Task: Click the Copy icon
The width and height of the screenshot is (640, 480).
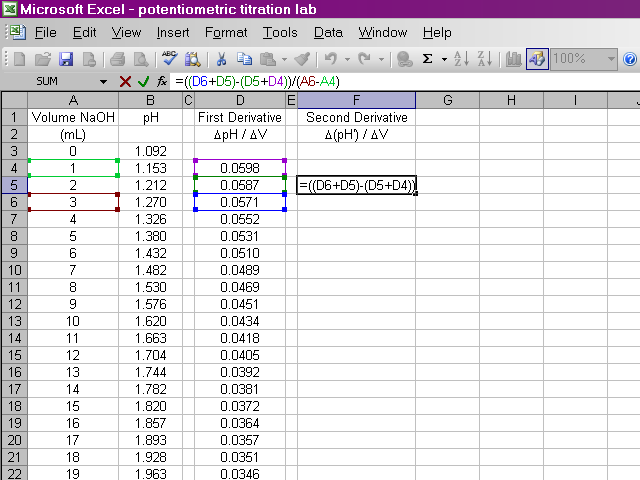Action: coord(244,60)
